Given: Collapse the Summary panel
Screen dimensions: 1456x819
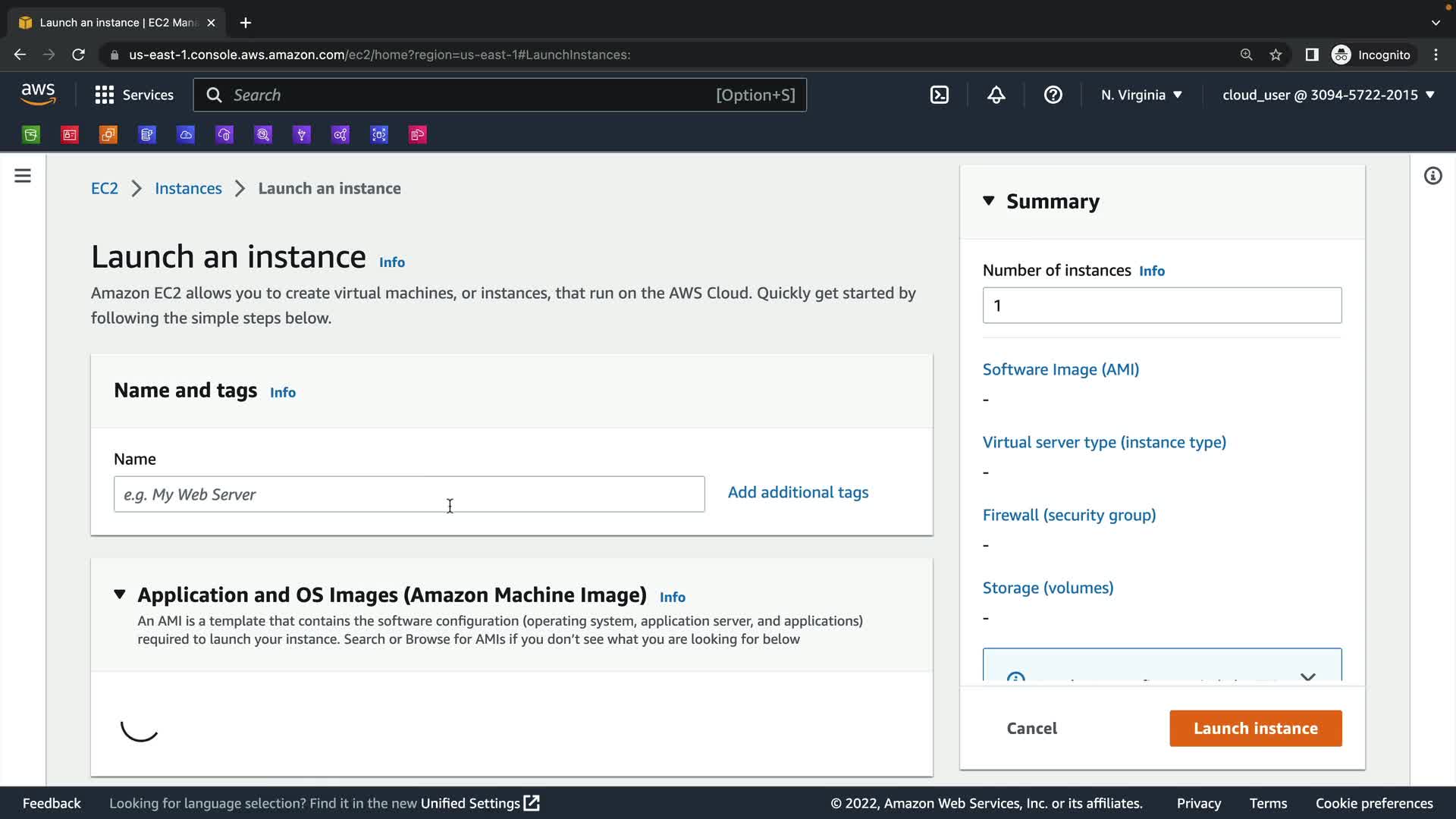Looking at the screenshot, I should 989,201.
